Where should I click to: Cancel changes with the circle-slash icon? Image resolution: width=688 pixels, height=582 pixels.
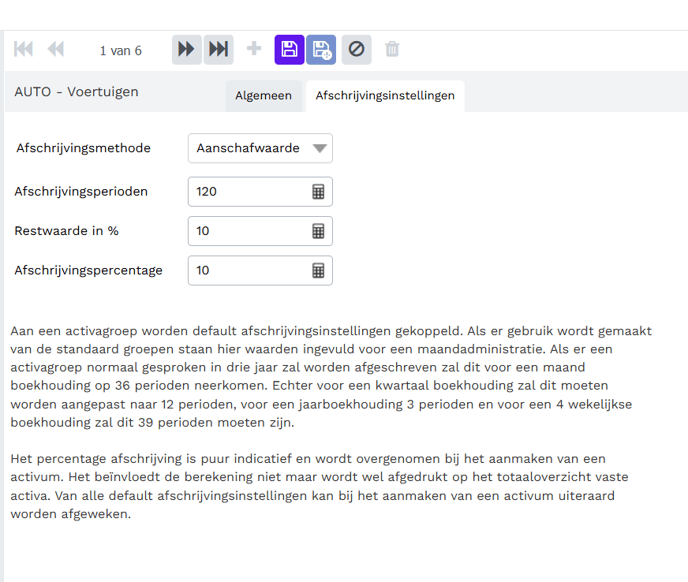(356, 49)
